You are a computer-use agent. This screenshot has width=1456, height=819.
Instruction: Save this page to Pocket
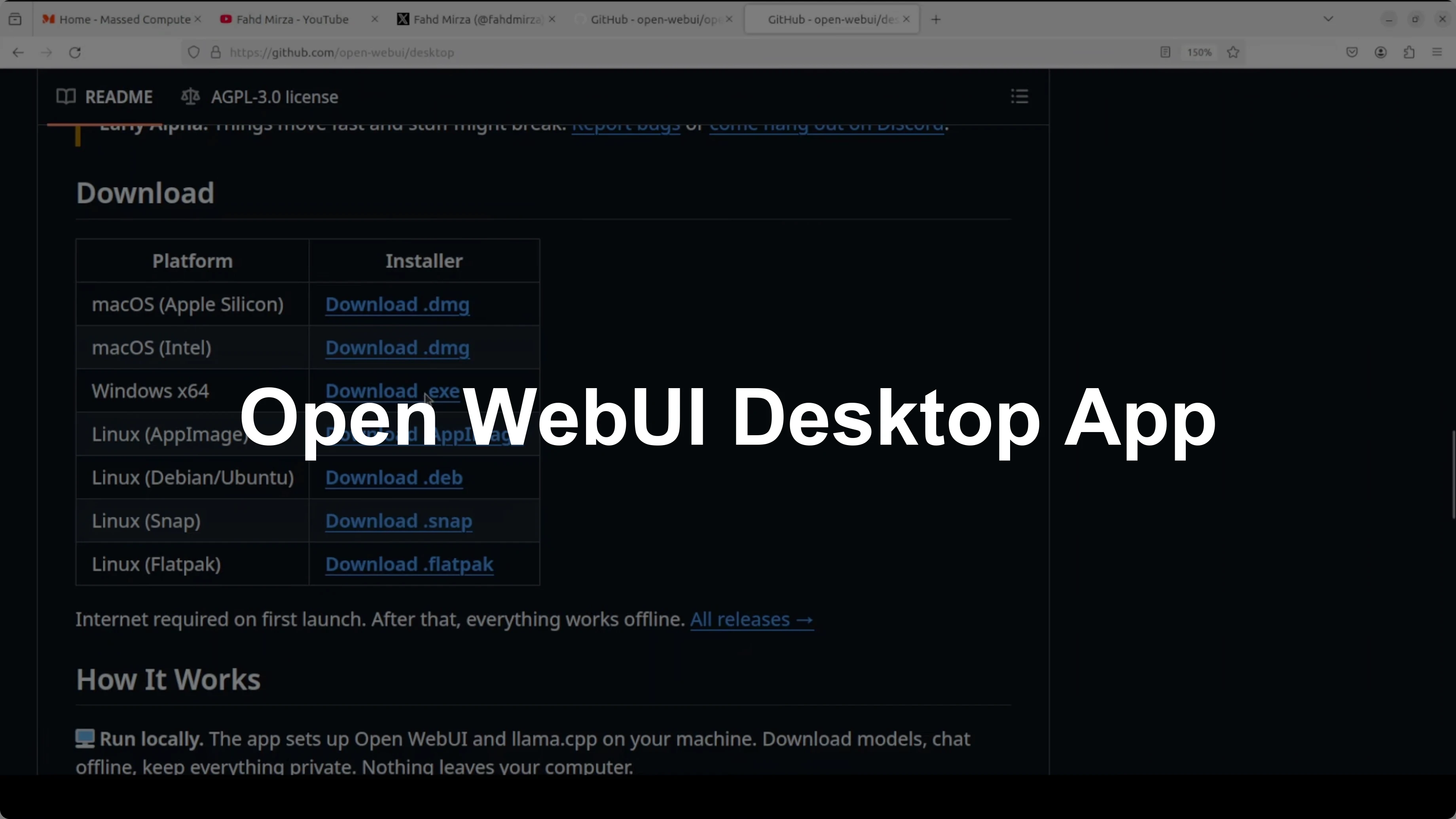(1352, 52)
